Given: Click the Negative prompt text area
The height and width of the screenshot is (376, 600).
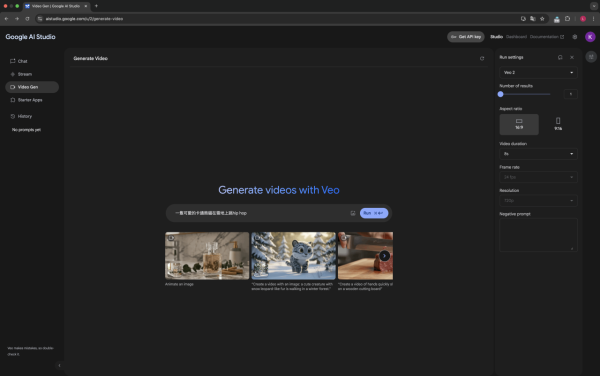Looking at the screenshot, I should [x=538, y=235].
